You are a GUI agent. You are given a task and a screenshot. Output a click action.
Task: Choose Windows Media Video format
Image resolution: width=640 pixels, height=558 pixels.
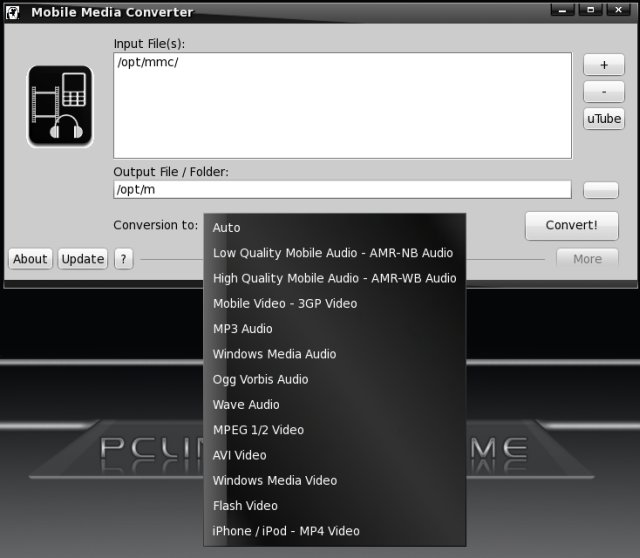[334, 481]
